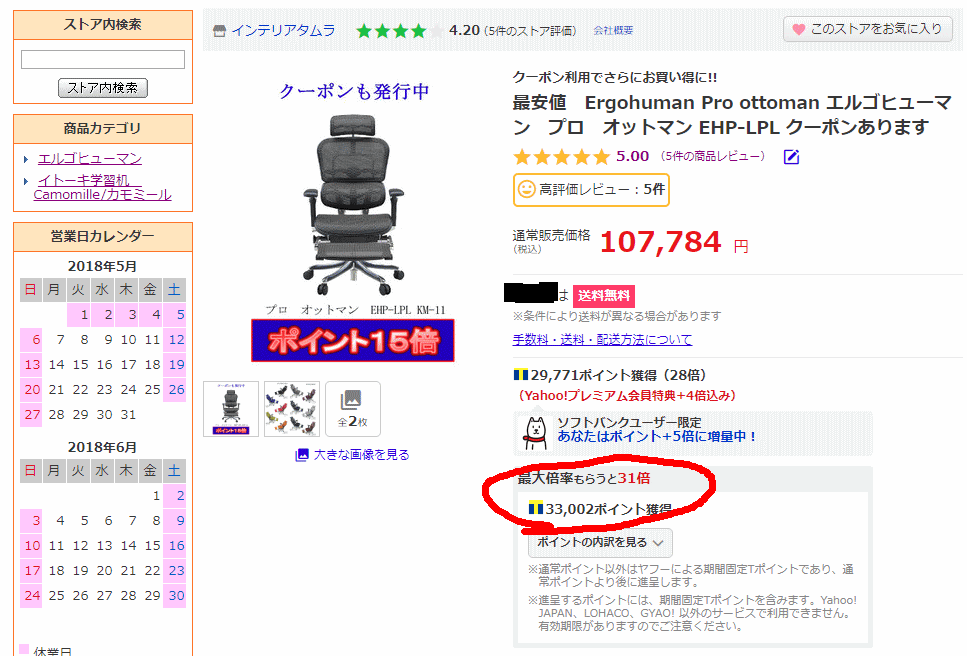
Task: Click the write review pencil icon
Action: coord(791,157)
